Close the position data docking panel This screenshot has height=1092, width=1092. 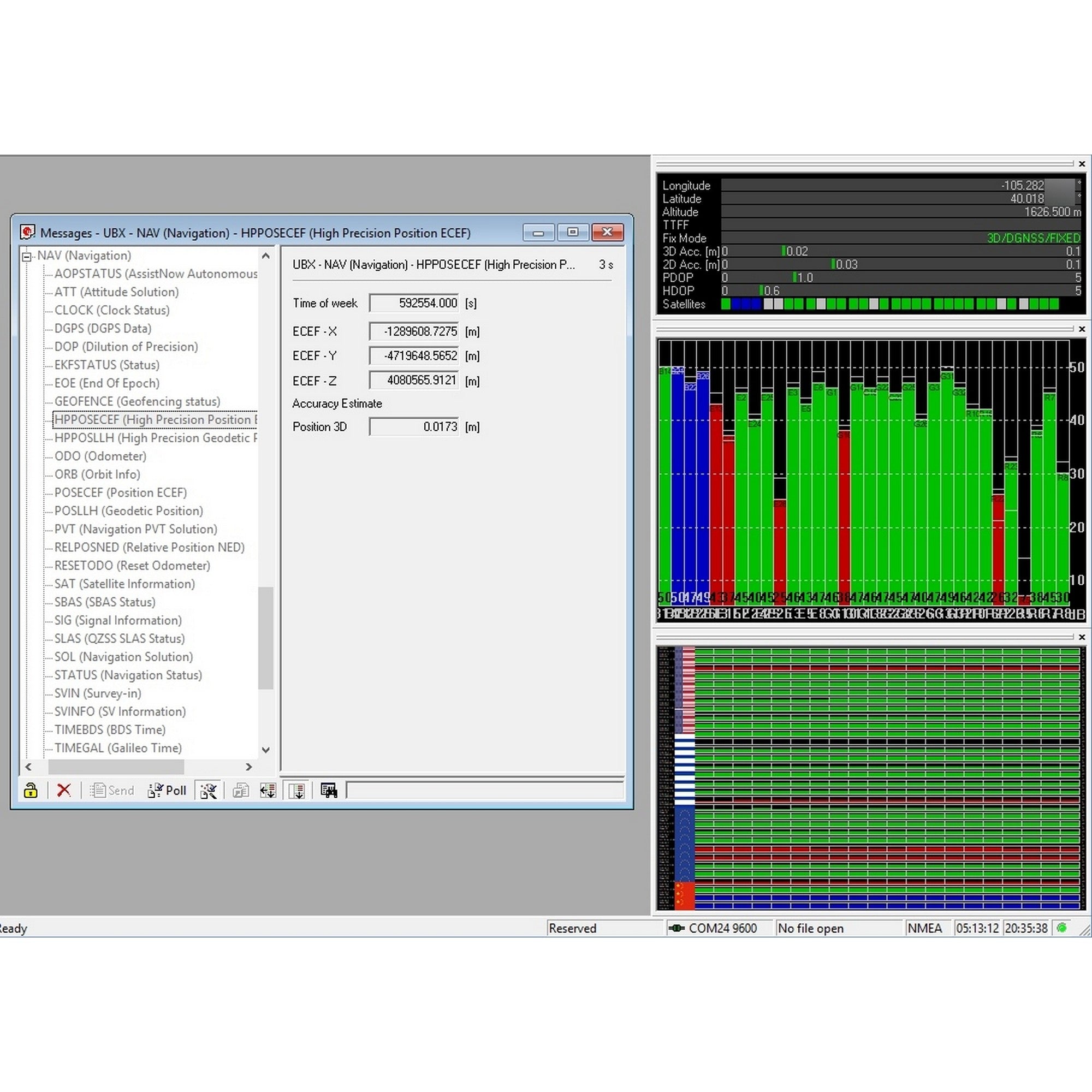click(x=1082, y=164)
